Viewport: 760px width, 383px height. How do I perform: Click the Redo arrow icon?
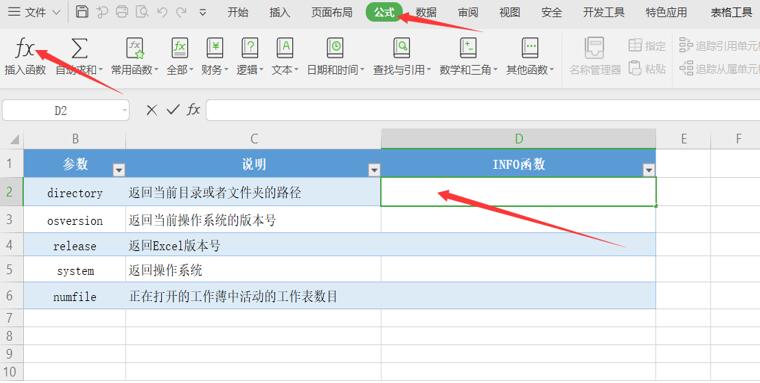[181, 12]
